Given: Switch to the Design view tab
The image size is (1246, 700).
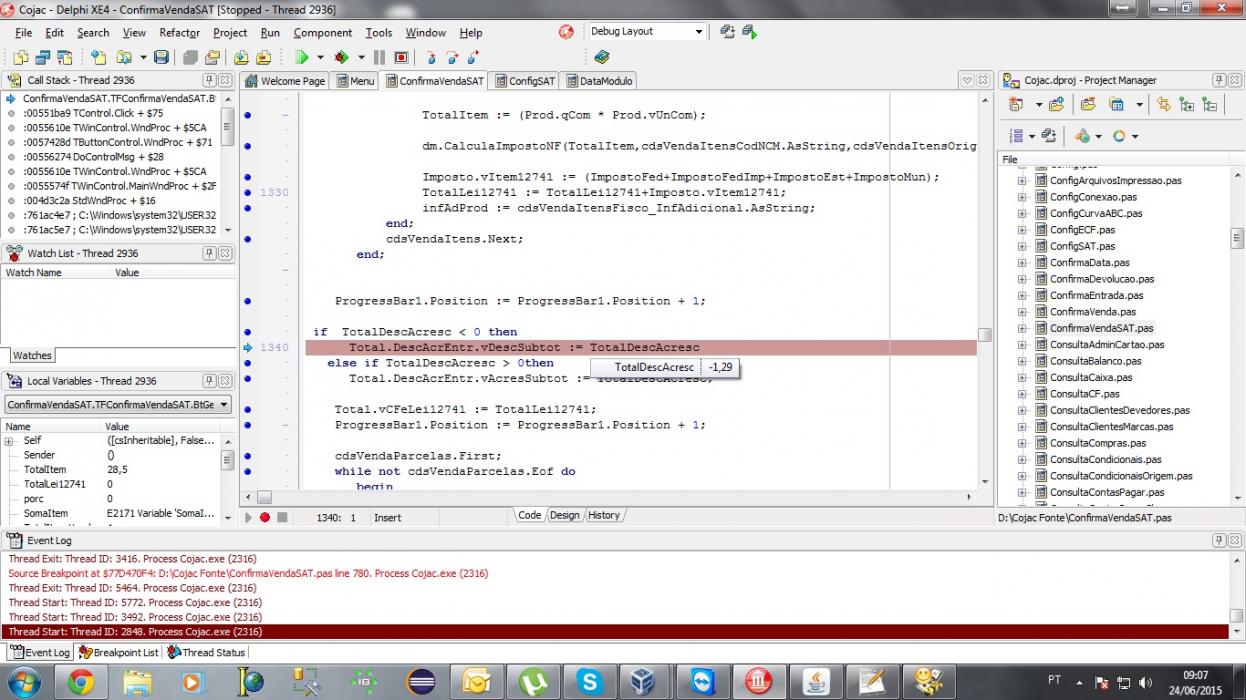Looking at the screenshot, I should point(564,515).
